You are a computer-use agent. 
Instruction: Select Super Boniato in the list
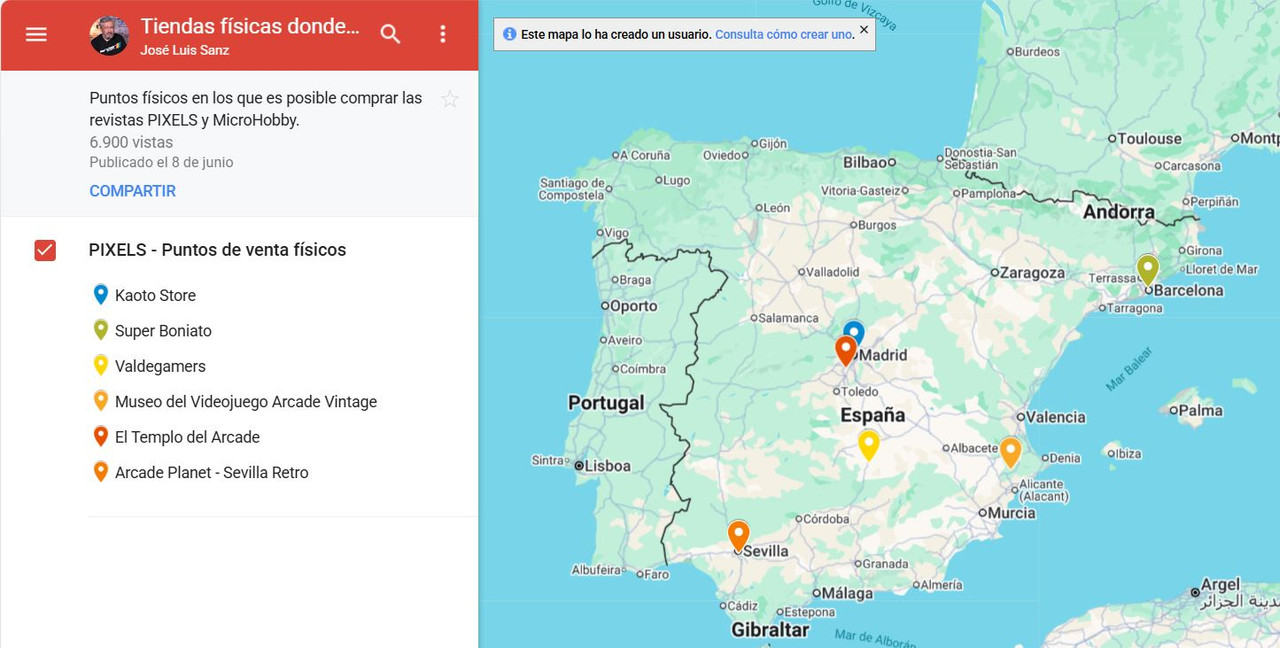[x=163, y=331]
